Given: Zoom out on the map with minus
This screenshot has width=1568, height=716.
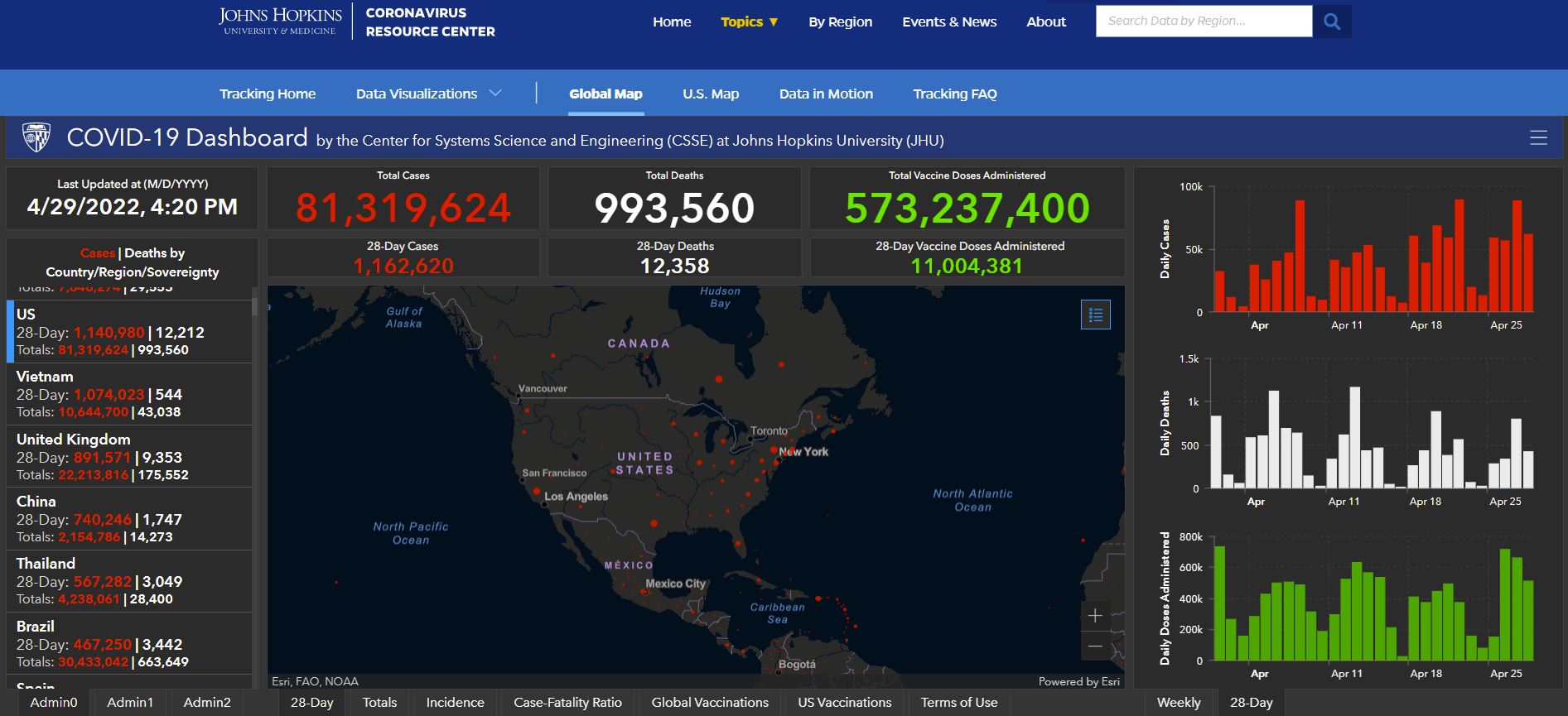Looking at the screenshot, I should 1095,646.
